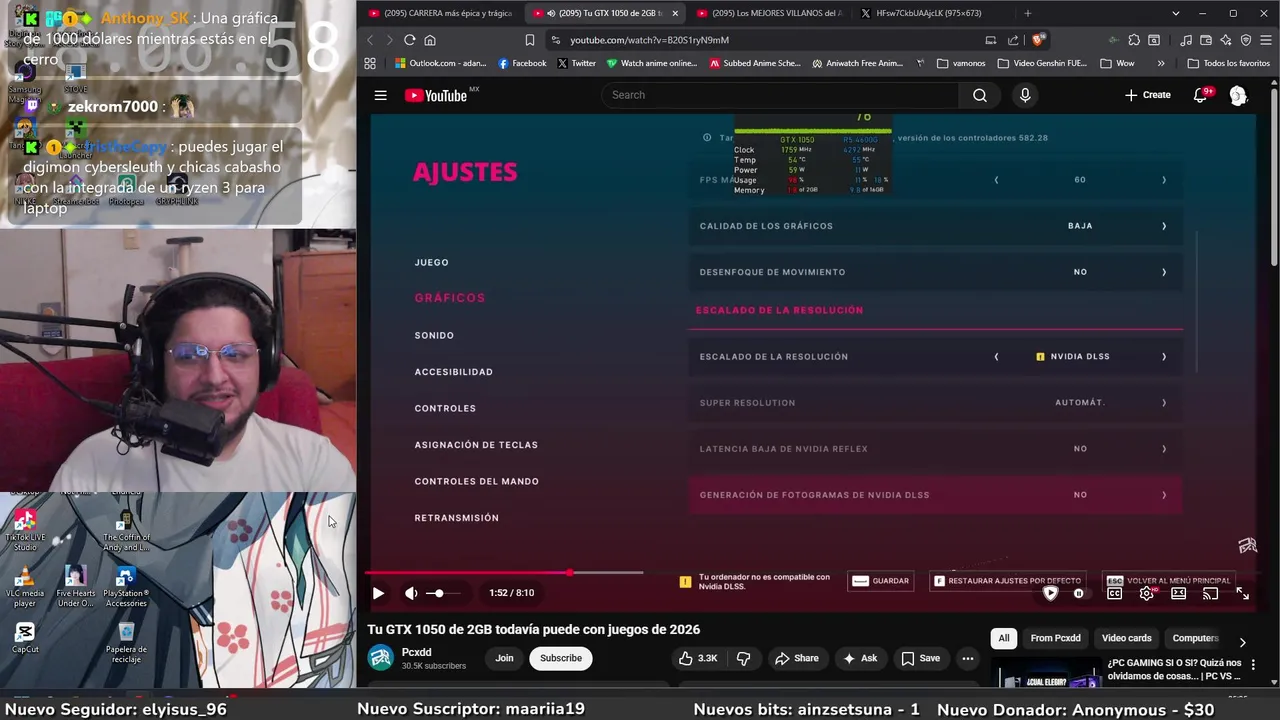Start voice search with the microphone icon
Image resolution: width=1280 pixels, height=720 pixels.
[x=1024, y=95]
